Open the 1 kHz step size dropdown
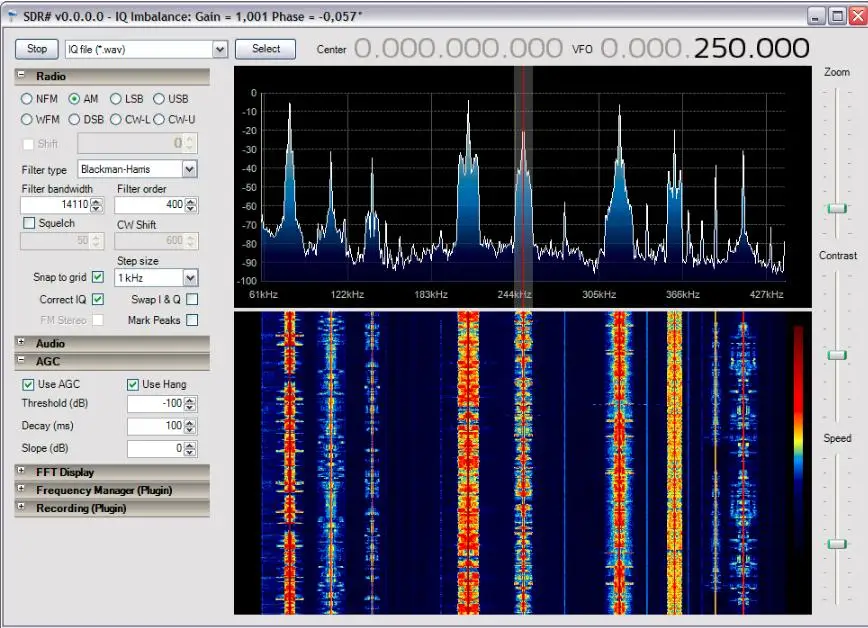 click(x=190, y=277)
